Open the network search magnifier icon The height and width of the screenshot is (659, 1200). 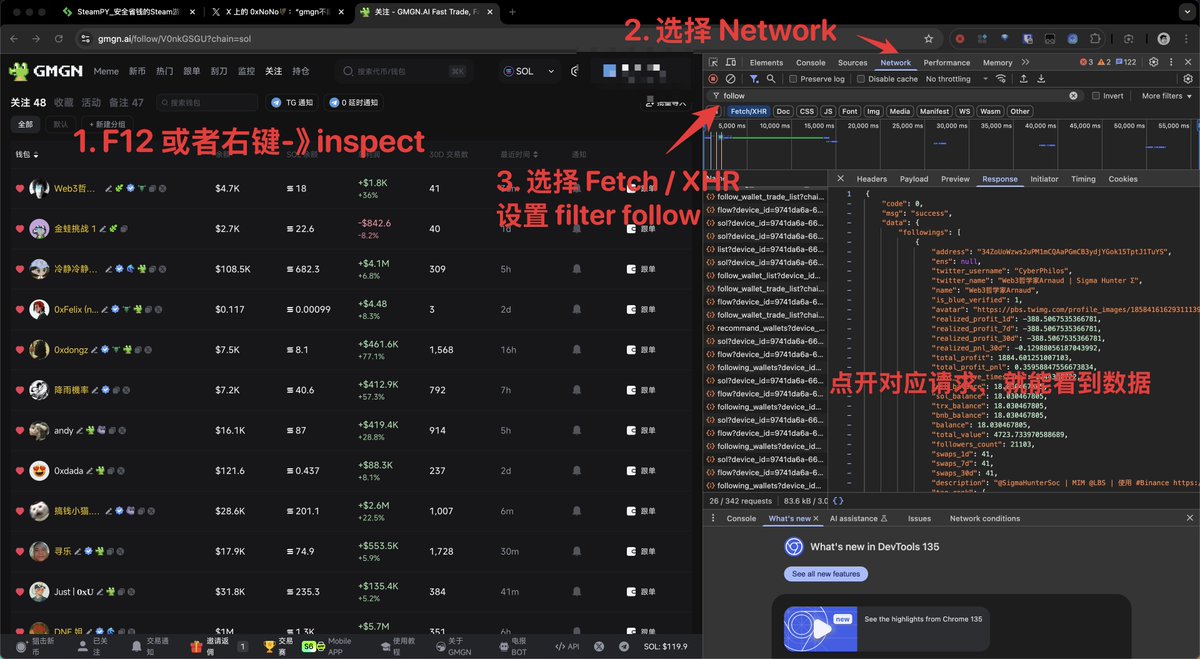coord(769,79)
